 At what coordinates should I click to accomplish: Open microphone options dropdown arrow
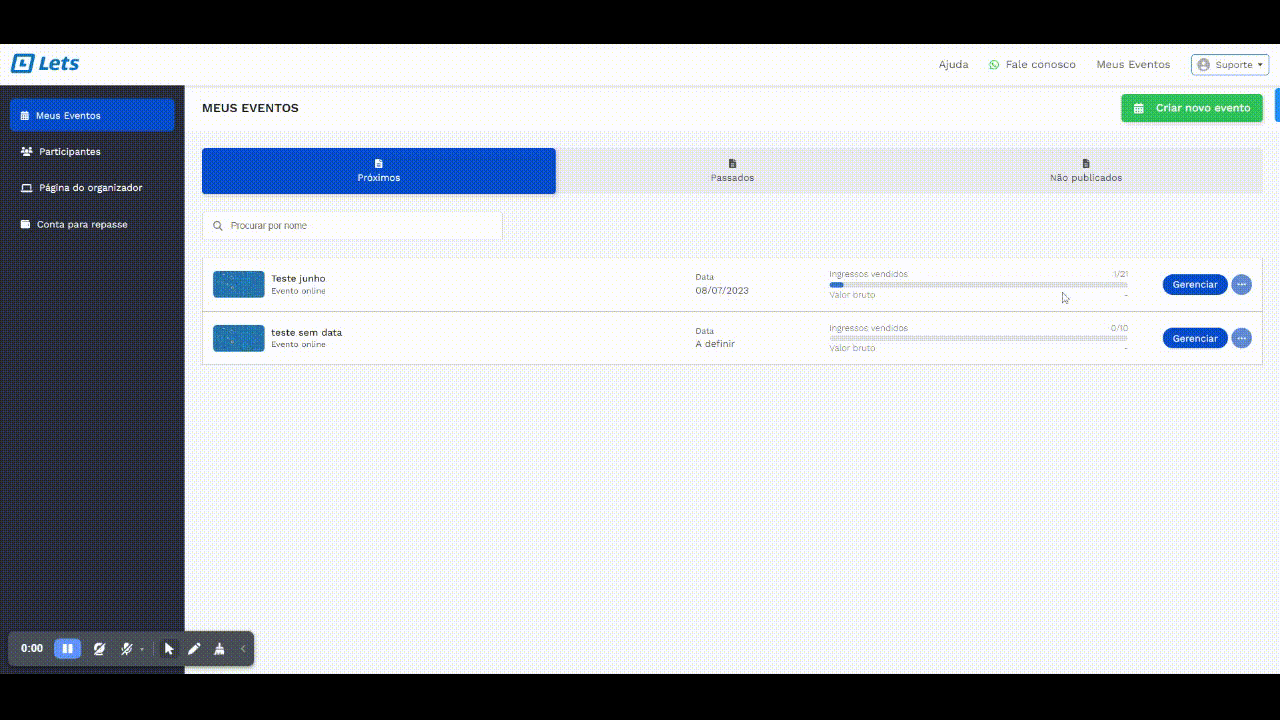click(142, 650)
